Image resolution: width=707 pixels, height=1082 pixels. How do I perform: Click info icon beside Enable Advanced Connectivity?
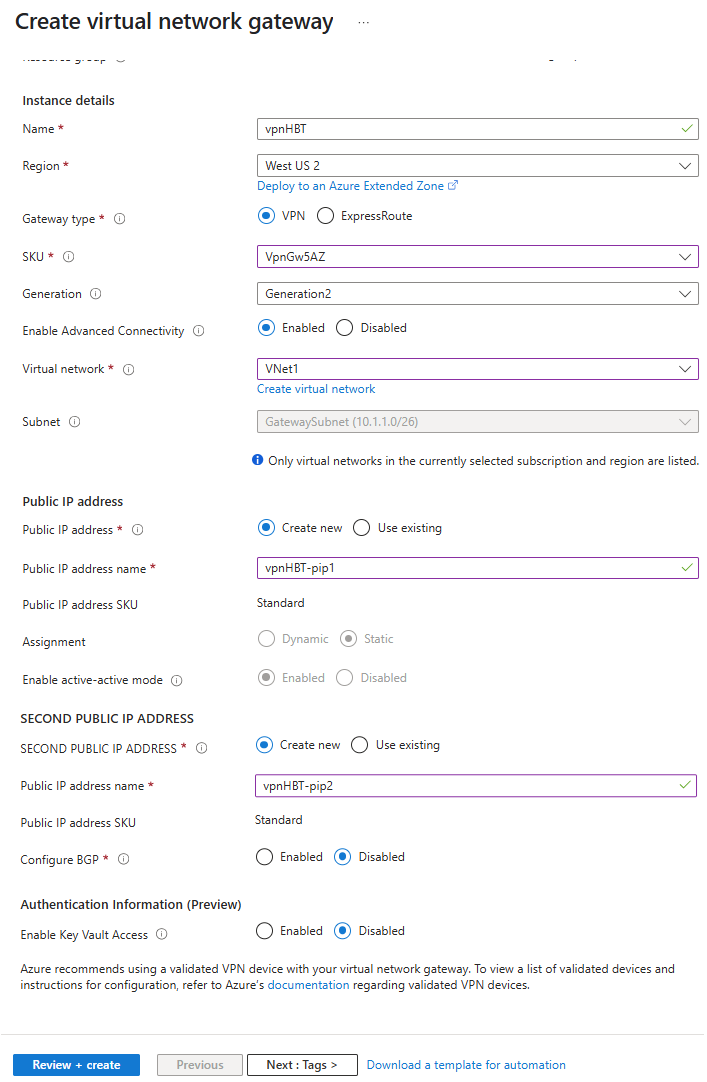point(199,331)
